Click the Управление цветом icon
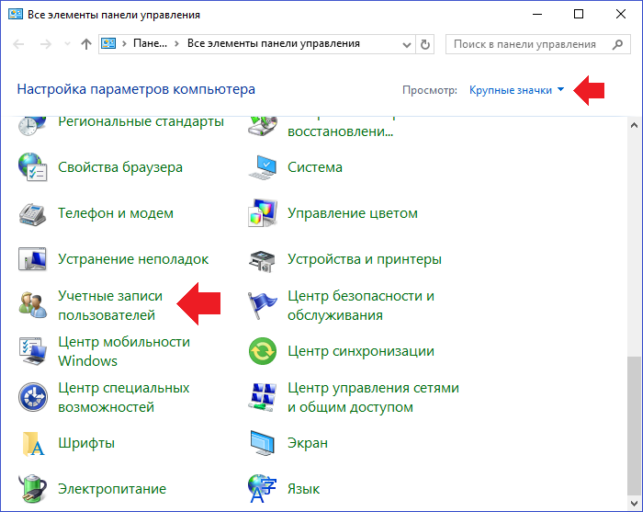 (x=262, y=213)
